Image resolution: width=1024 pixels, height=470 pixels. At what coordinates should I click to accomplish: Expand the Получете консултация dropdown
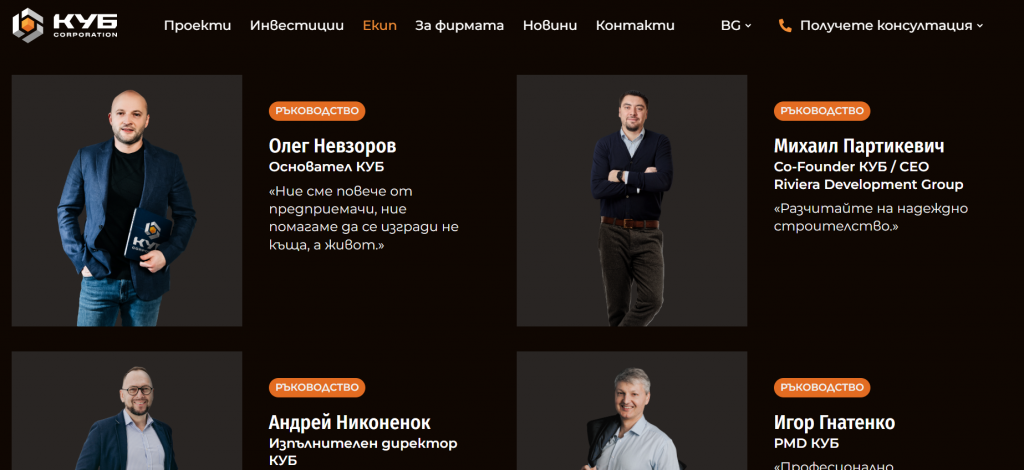[x=891, y=26]
